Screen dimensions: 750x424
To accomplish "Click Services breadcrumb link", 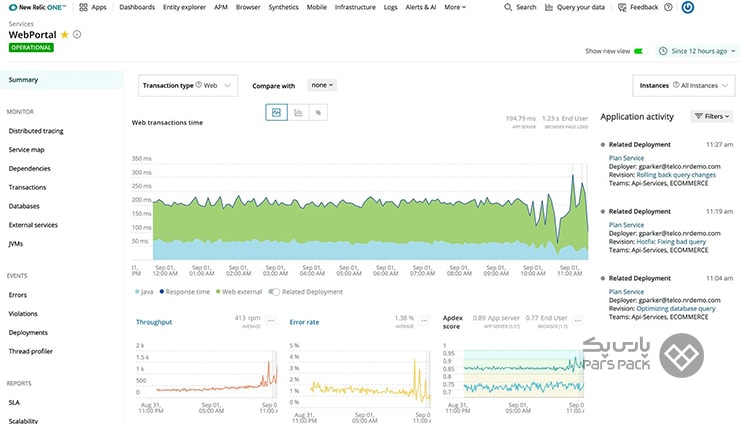I will [x=21, y=23].
